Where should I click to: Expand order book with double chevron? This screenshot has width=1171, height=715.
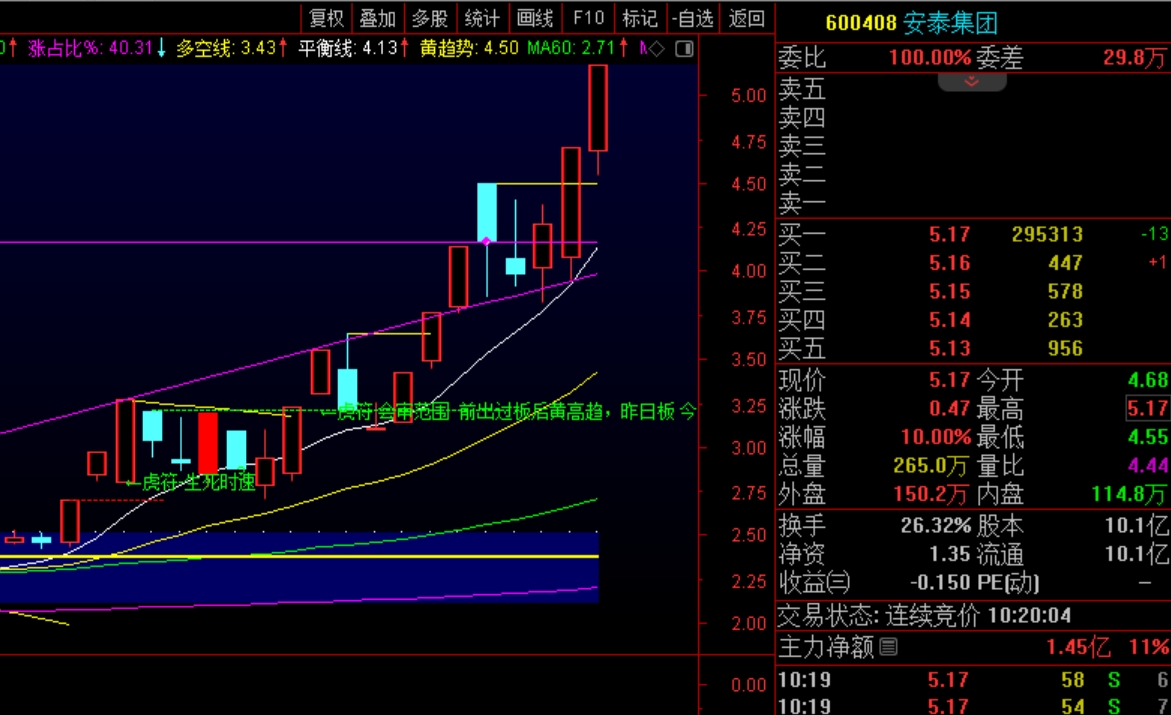972,81
